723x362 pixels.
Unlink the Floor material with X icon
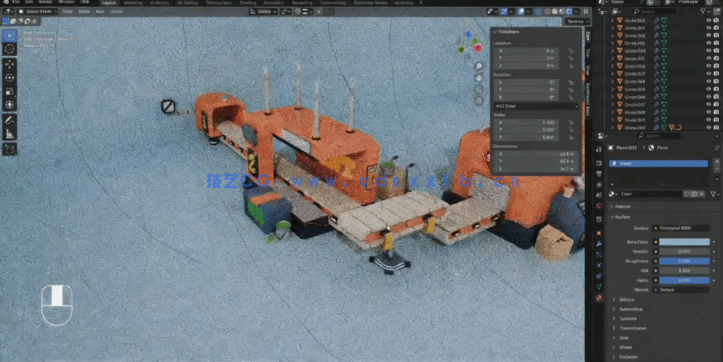pyautogui.click(x=702, y=194)
